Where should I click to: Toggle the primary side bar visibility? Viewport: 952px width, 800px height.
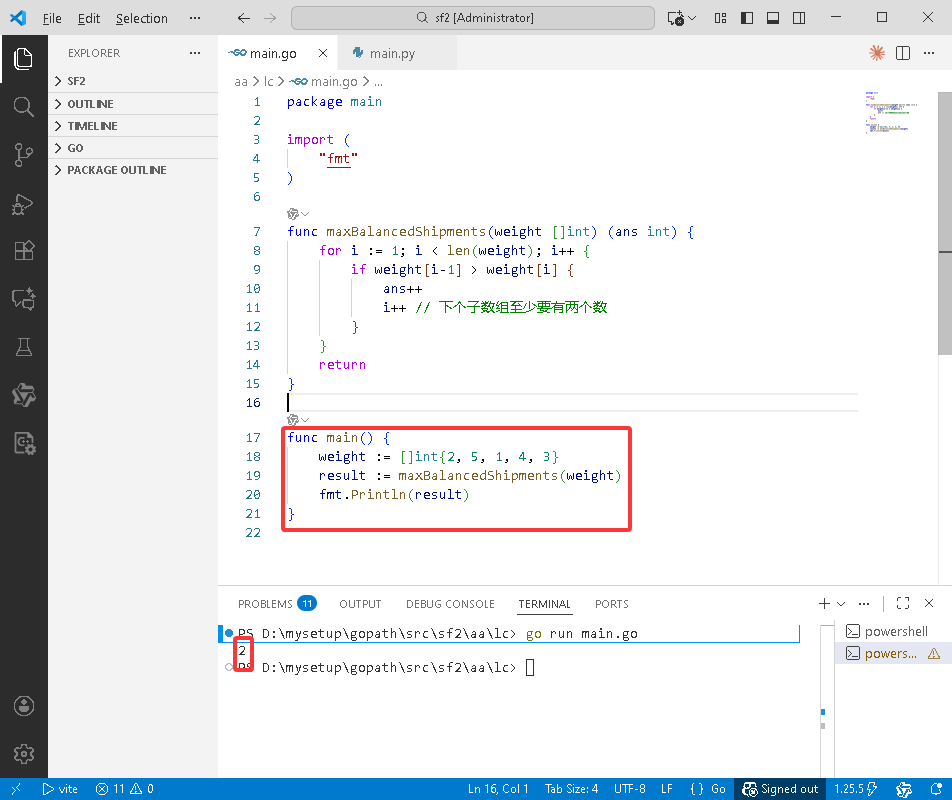[x=747, y=18]
